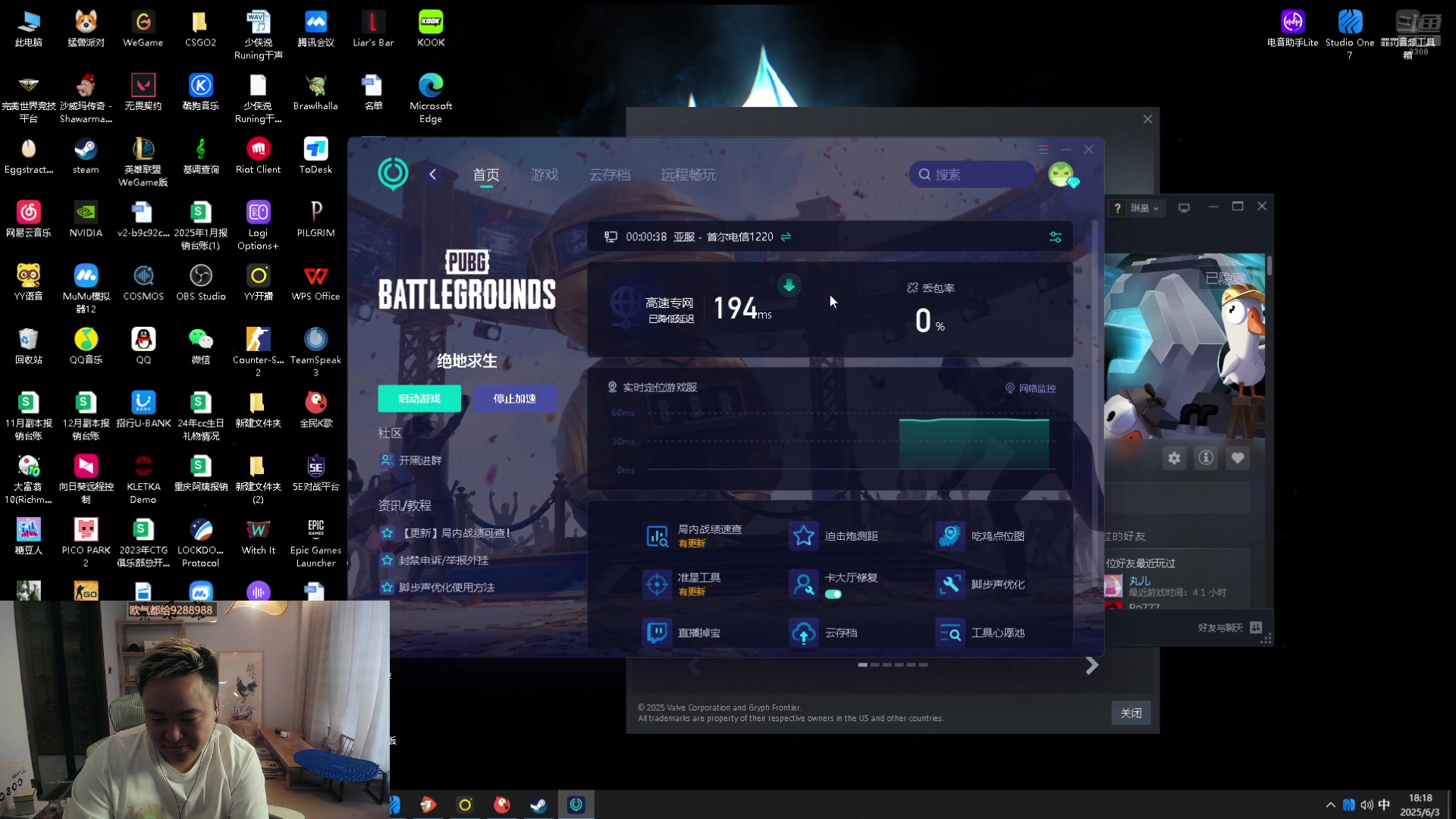The width and height of the screenshot is (1456, 819).
Task: Switch to the 远程畅玩 tab
Action: tap(688, 175)
